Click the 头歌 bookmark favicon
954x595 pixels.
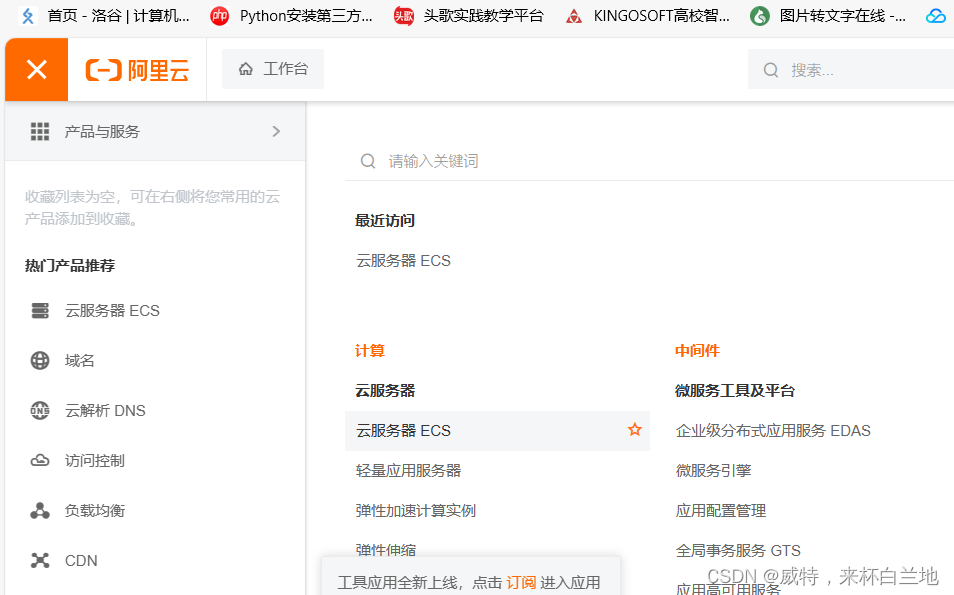(x=403, y=16)
